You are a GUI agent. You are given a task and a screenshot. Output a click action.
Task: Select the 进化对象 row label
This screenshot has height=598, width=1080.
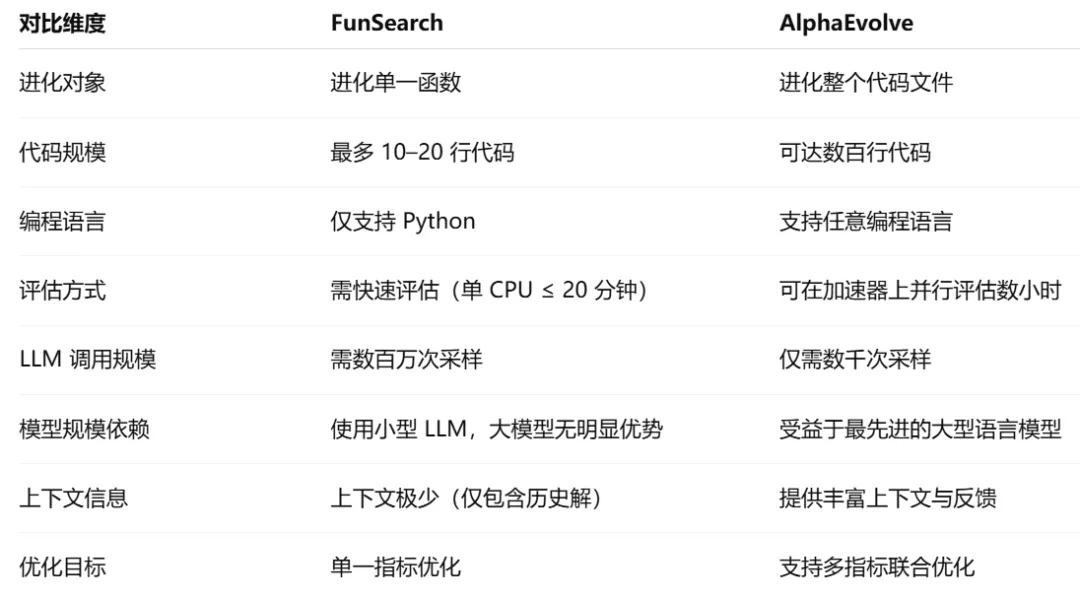[x=62, y=83]
